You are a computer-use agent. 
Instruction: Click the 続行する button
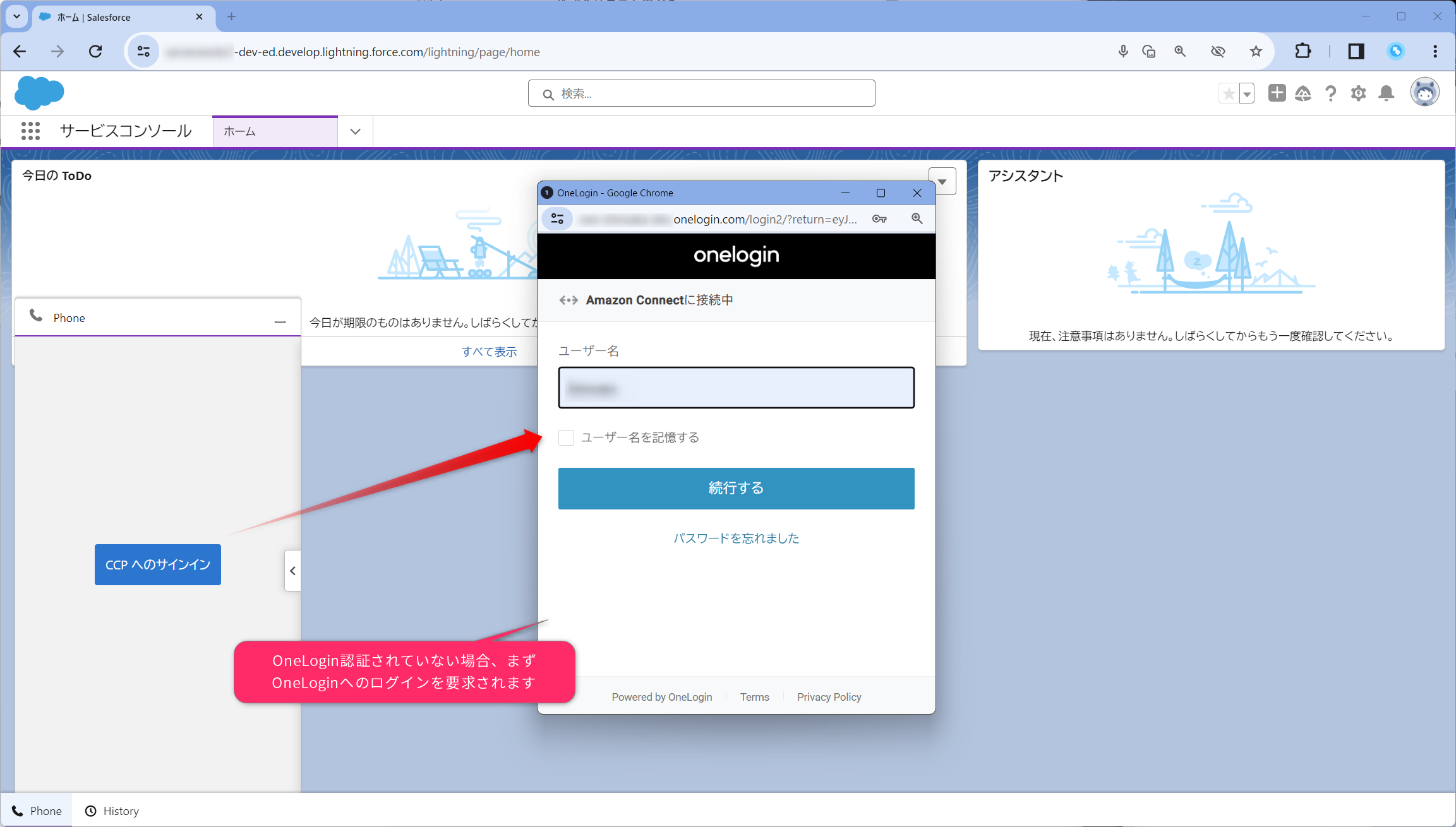pyautogui.click(x=736, y=488)
